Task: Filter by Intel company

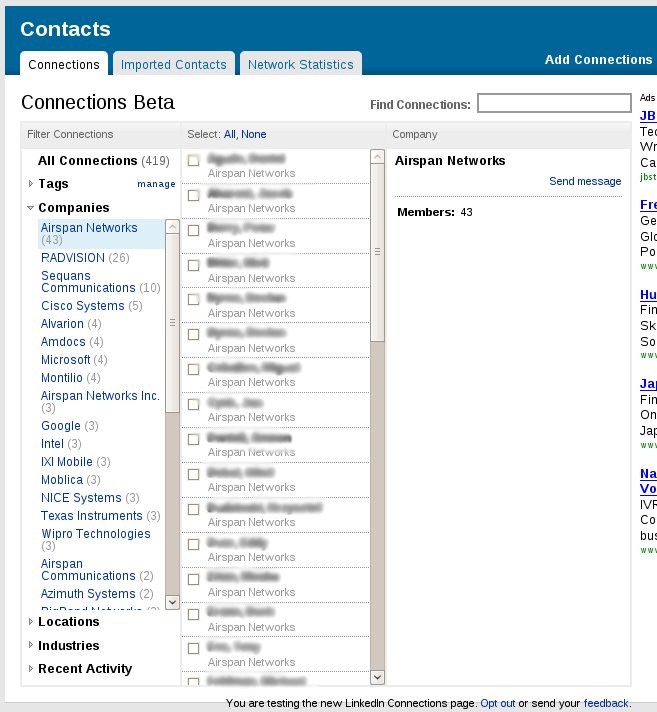Action: 61,444
